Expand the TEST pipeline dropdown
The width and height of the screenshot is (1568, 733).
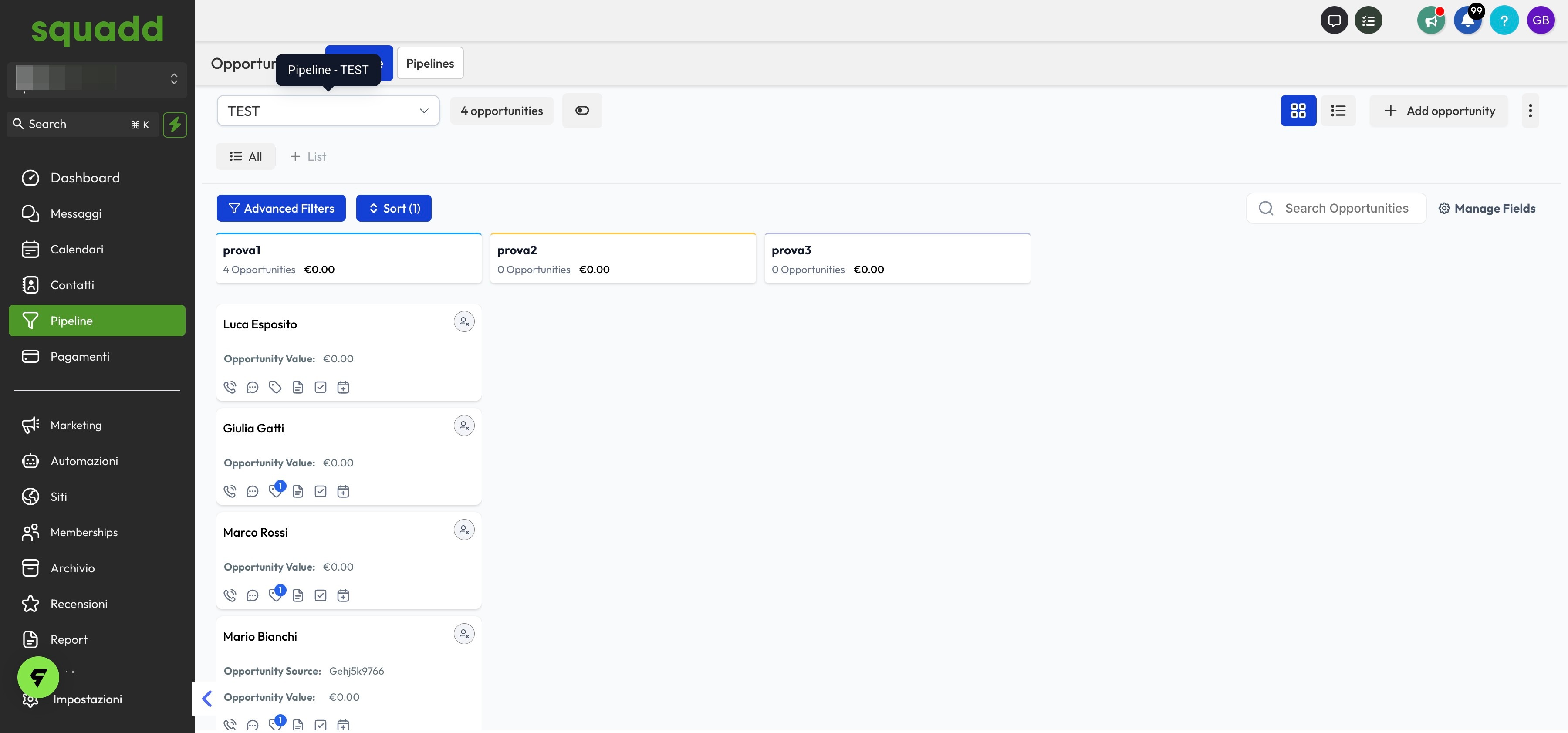tap(328, 111)
